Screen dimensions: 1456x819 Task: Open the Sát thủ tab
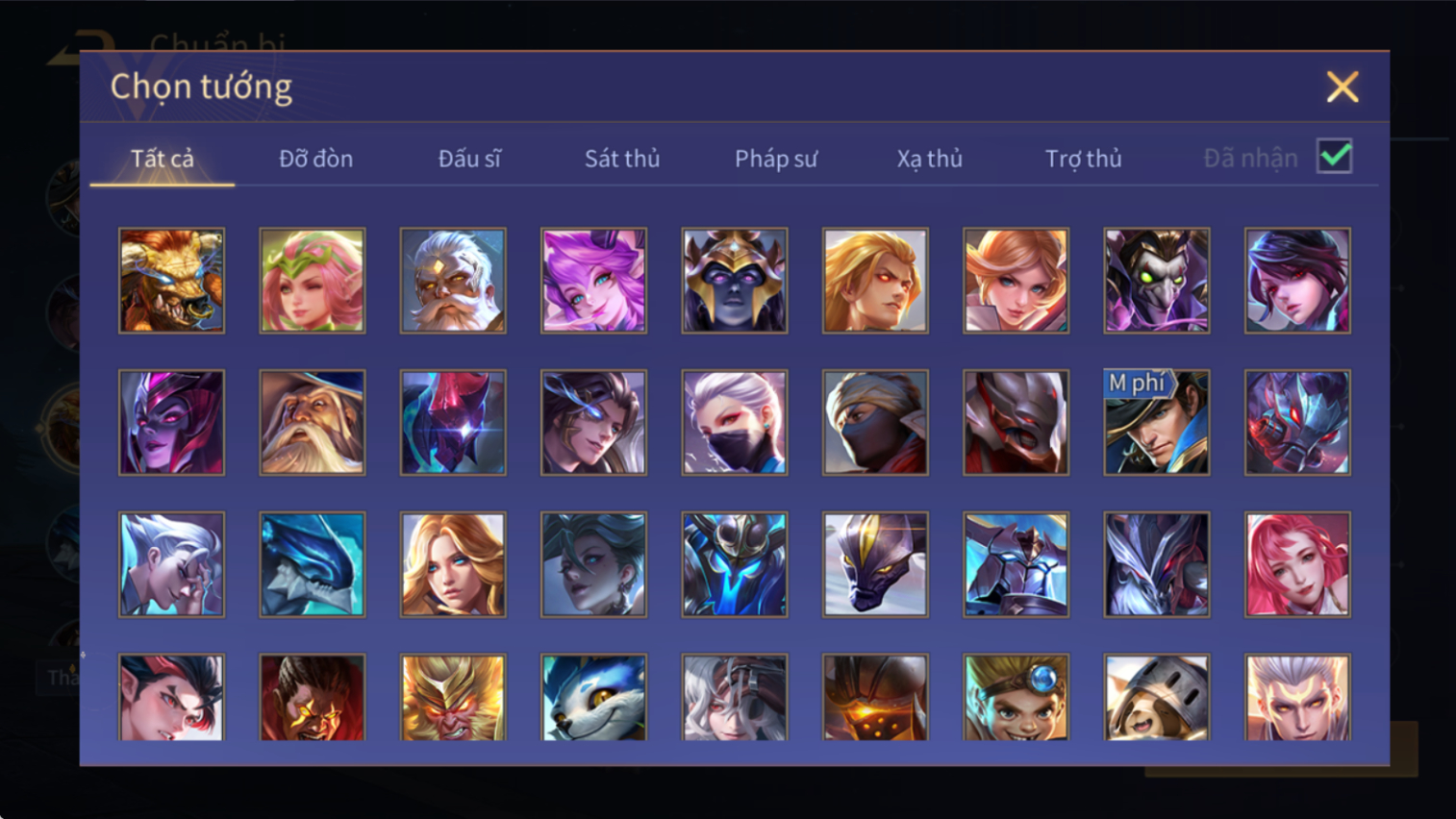tap(622, 159)
